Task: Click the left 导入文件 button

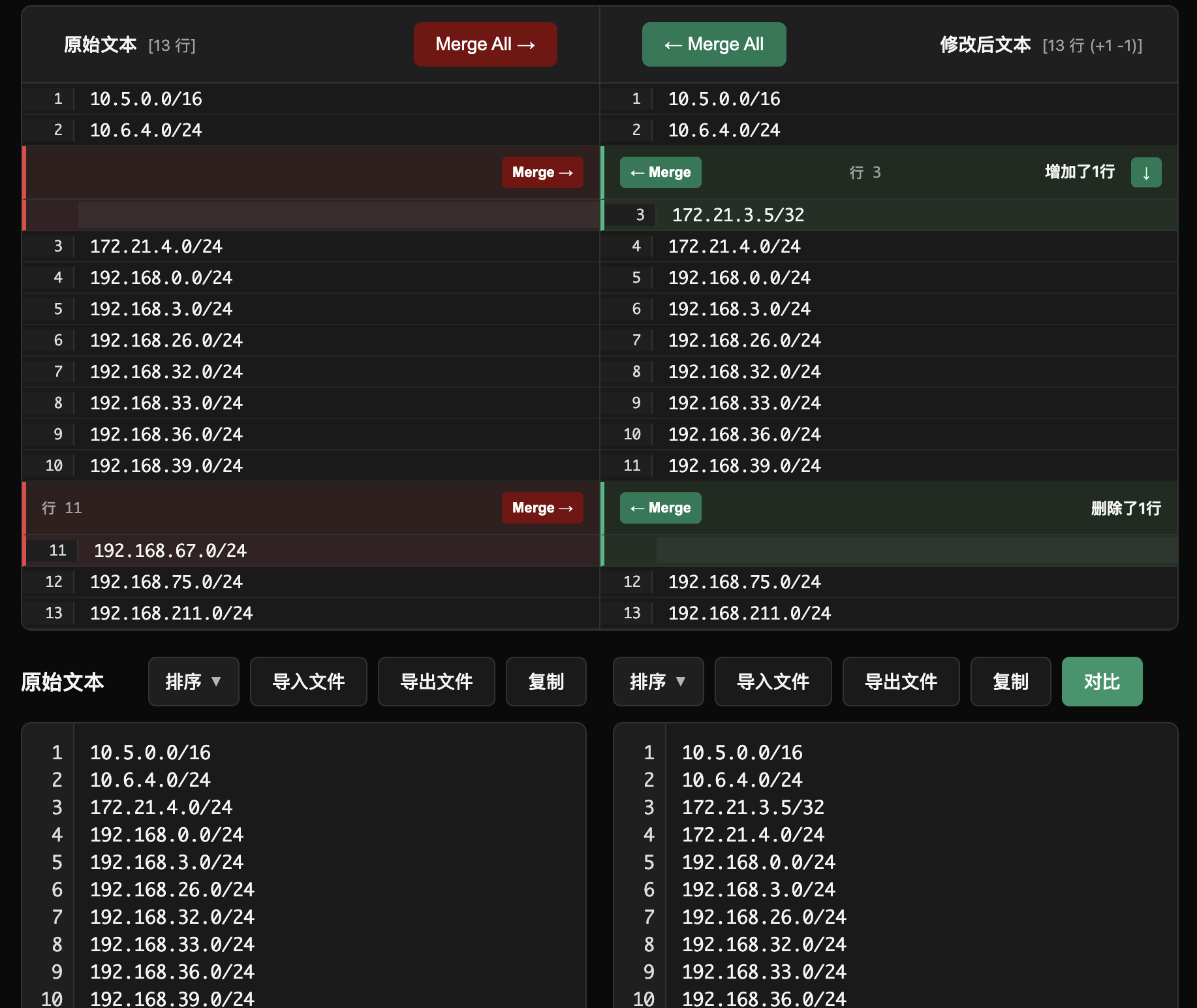Action: [x=309, y=682]
